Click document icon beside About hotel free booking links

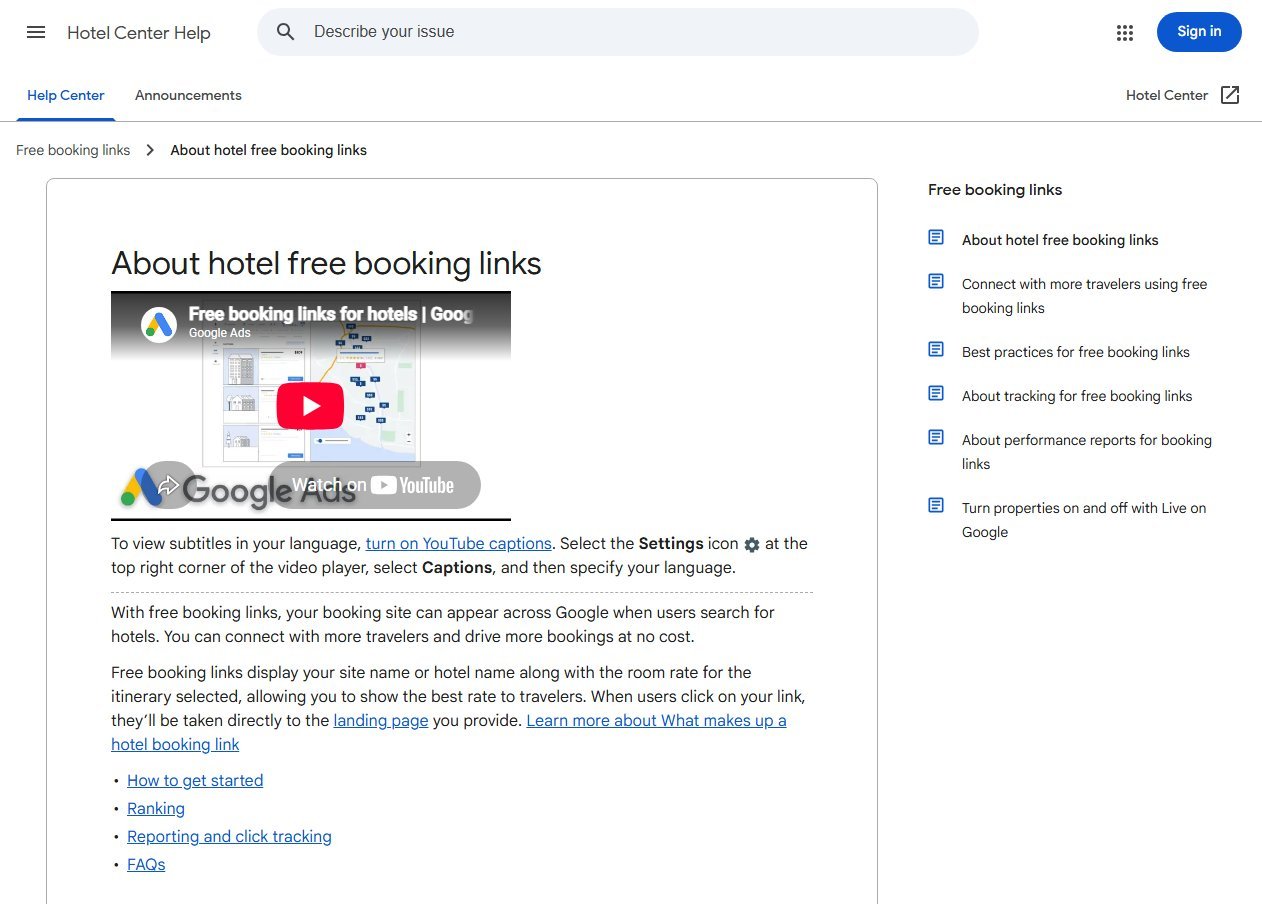click(936, 238)
